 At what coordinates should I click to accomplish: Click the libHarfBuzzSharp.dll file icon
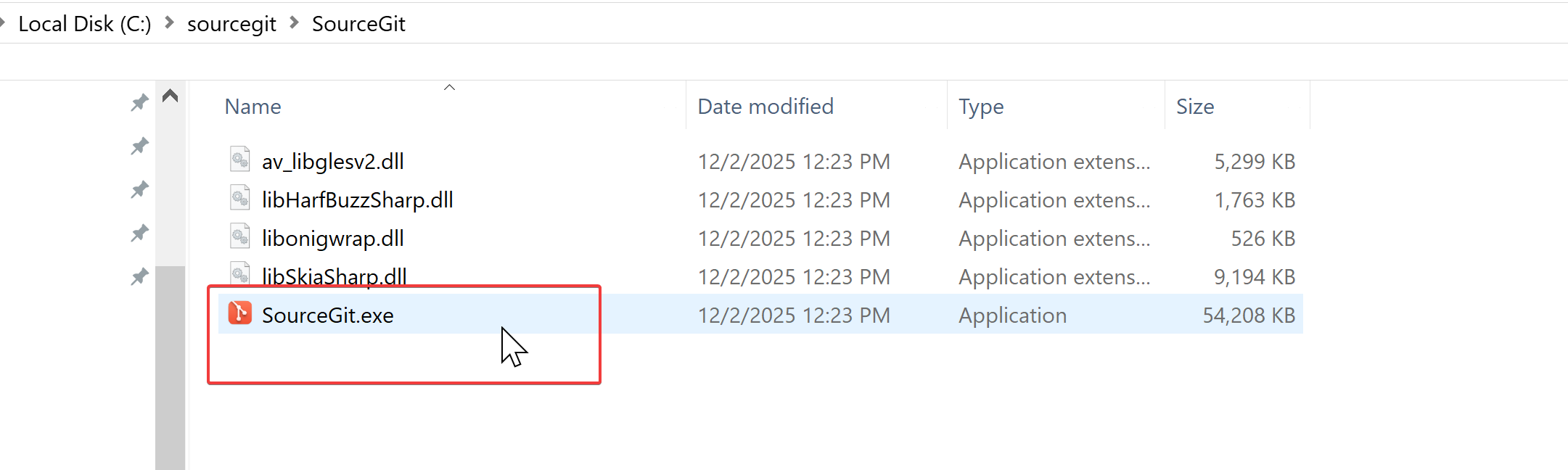tap(240, 197)
